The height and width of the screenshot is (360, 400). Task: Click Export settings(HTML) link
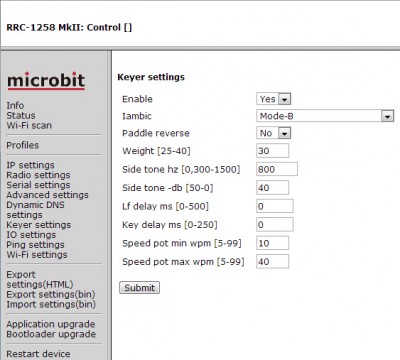(40, 279)
